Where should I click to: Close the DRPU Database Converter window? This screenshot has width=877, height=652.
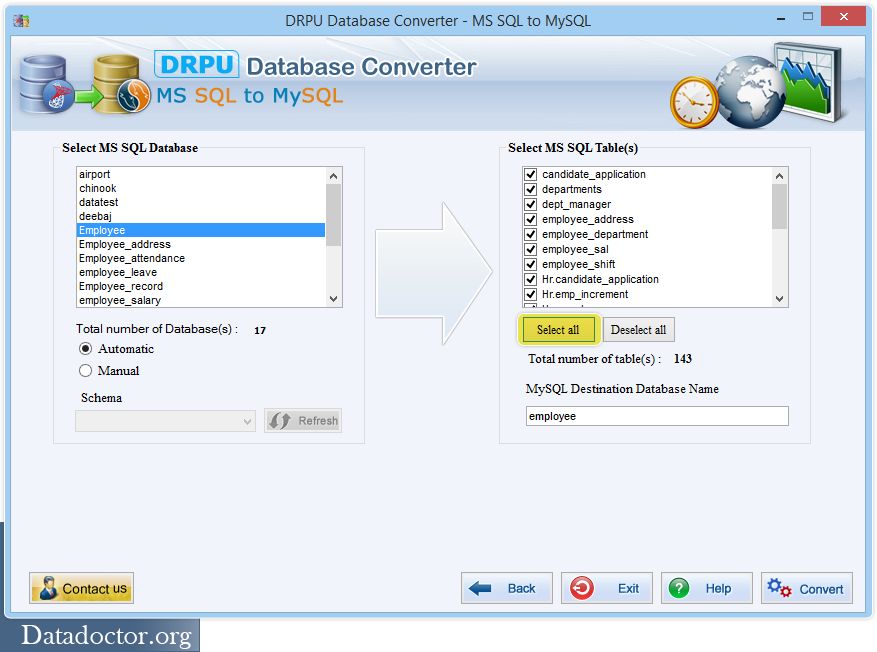point(843,17)
